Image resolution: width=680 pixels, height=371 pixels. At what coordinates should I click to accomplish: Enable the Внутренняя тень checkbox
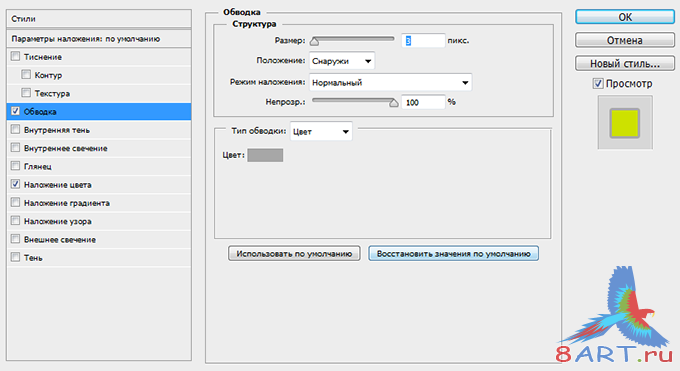[15, 129]
